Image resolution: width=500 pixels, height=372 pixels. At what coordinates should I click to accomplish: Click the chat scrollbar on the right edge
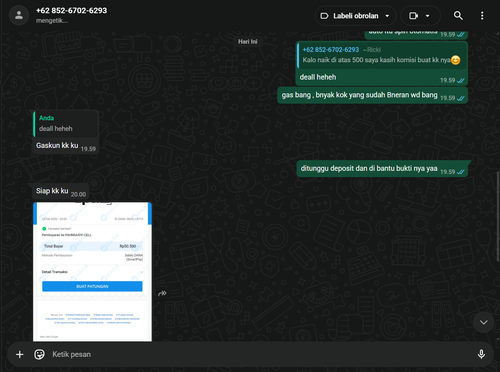(x=498, y=217)
